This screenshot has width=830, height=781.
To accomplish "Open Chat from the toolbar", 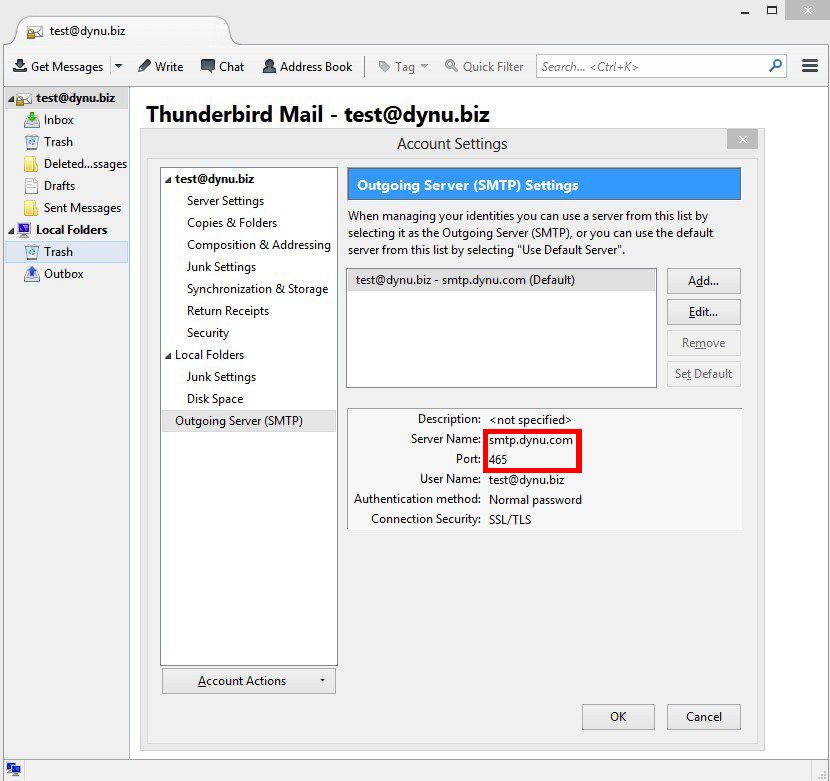I will (222, 66).
